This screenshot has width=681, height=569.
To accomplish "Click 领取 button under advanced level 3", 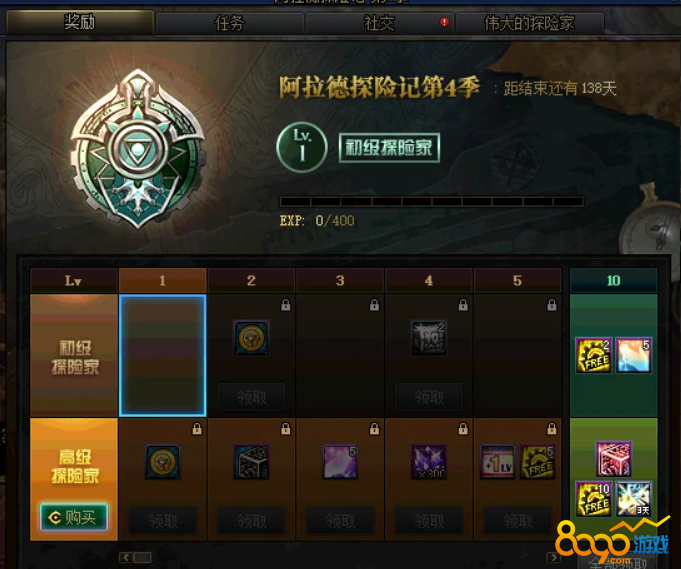I will click(x=340, y=520).
